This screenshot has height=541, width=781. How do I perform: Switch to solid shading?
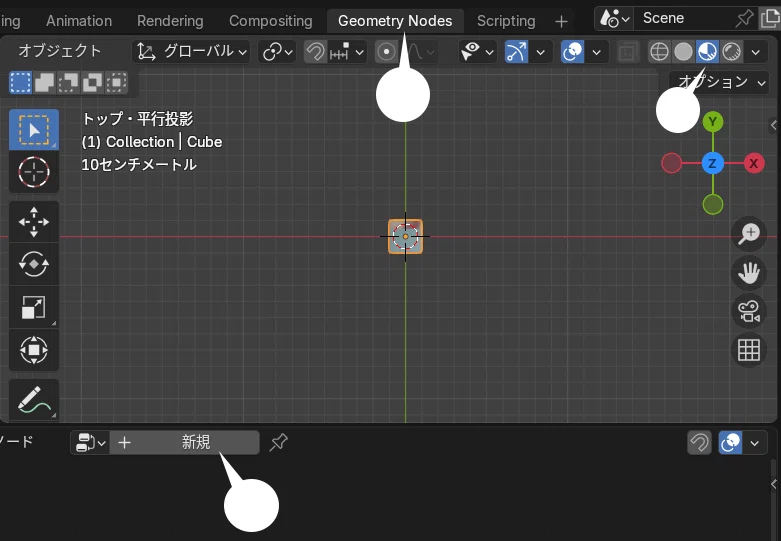coord(683,51)
